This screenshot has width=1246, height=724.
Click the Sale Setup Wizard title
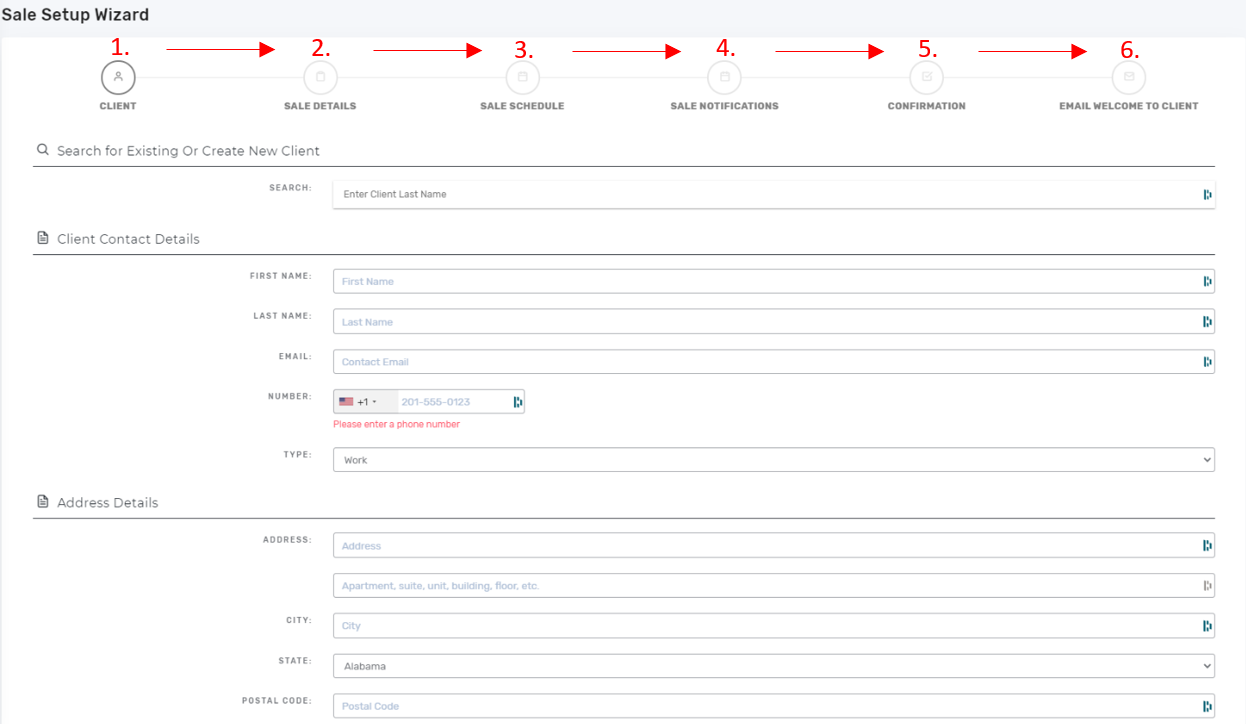click(x=75, y=15)
